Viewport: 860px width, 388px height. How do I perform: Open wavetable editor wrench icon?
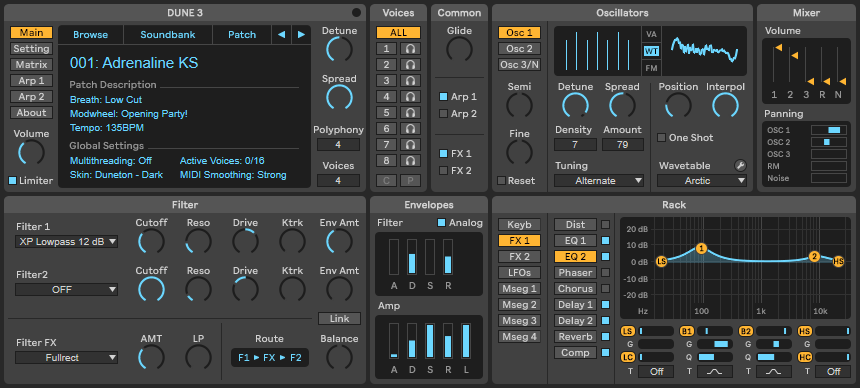coord(740,165)
